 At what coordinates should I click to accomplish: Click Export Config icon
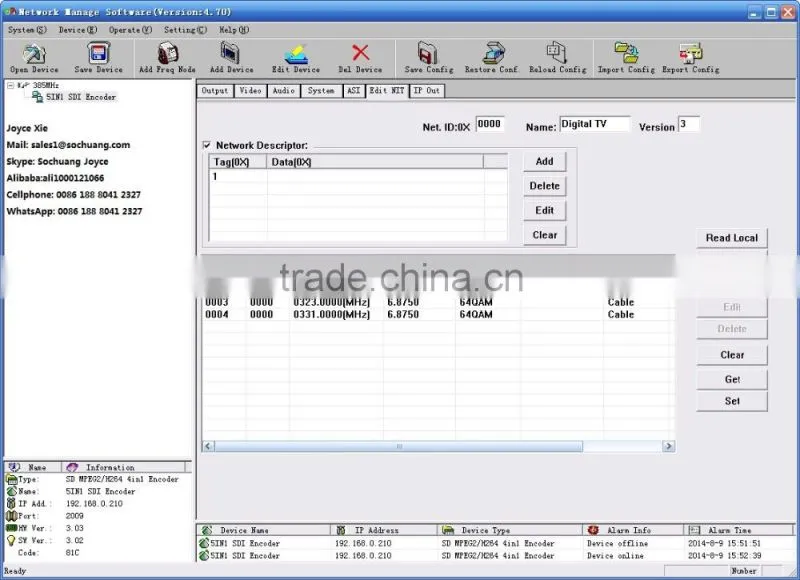tap(691, 53)
